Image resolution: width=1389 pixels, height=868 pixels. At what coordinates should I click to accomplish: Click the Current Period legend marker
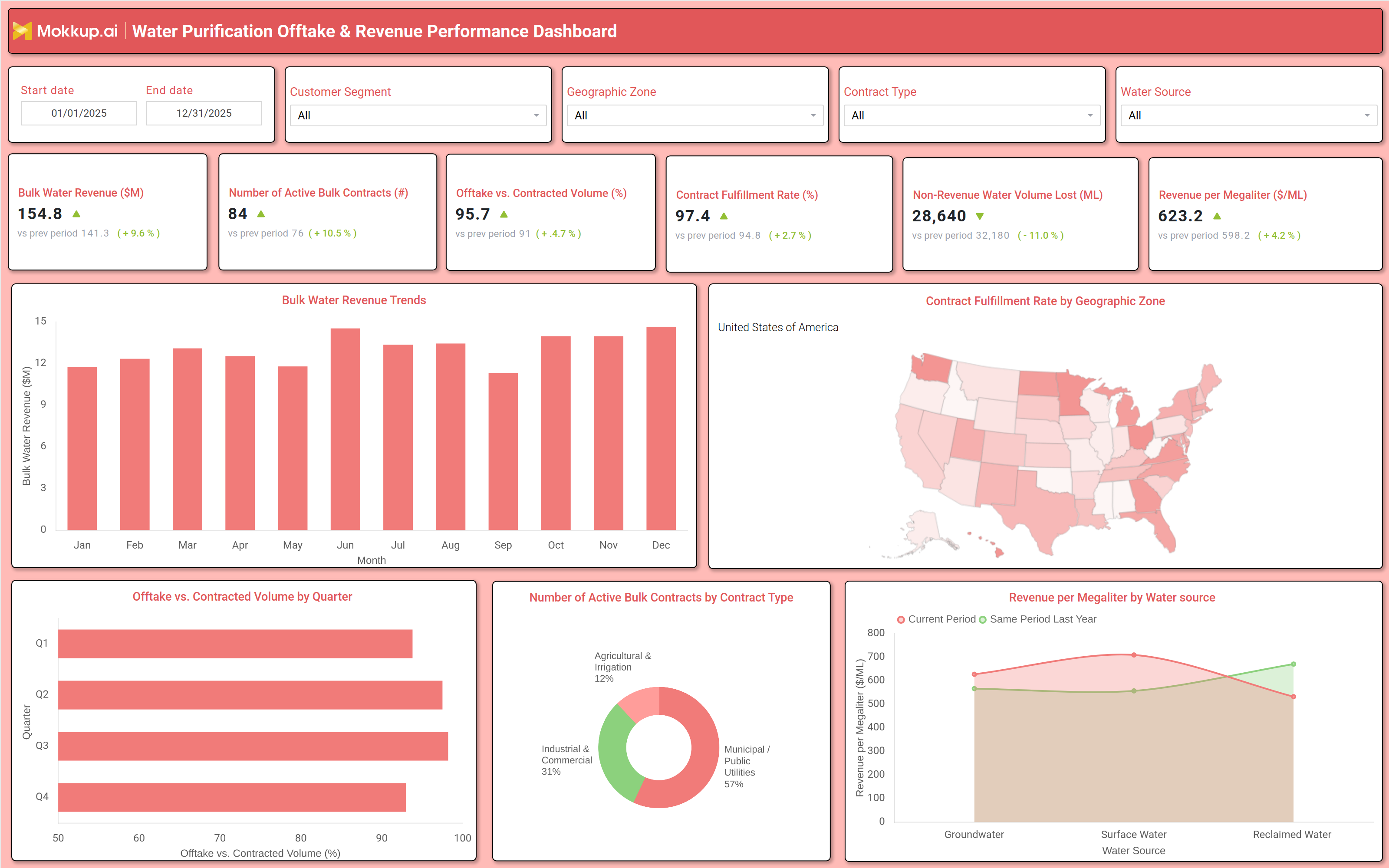pos(901,619)
